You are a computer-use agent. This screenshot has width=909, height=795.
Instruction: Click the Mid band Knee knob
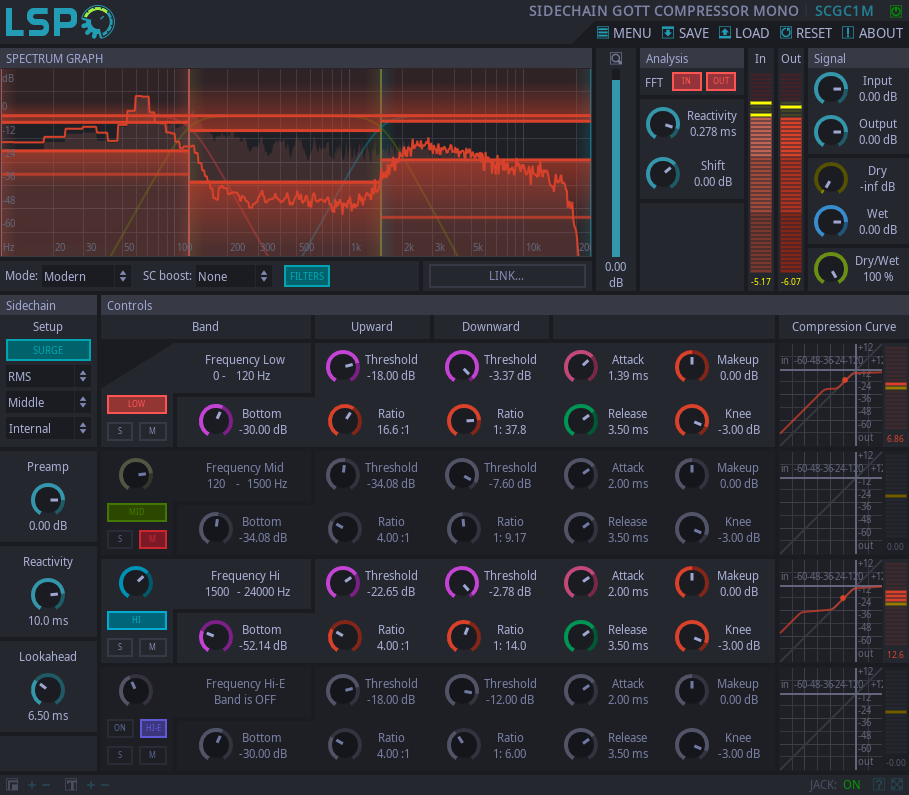pyautogui.click(x=692, y=529)
